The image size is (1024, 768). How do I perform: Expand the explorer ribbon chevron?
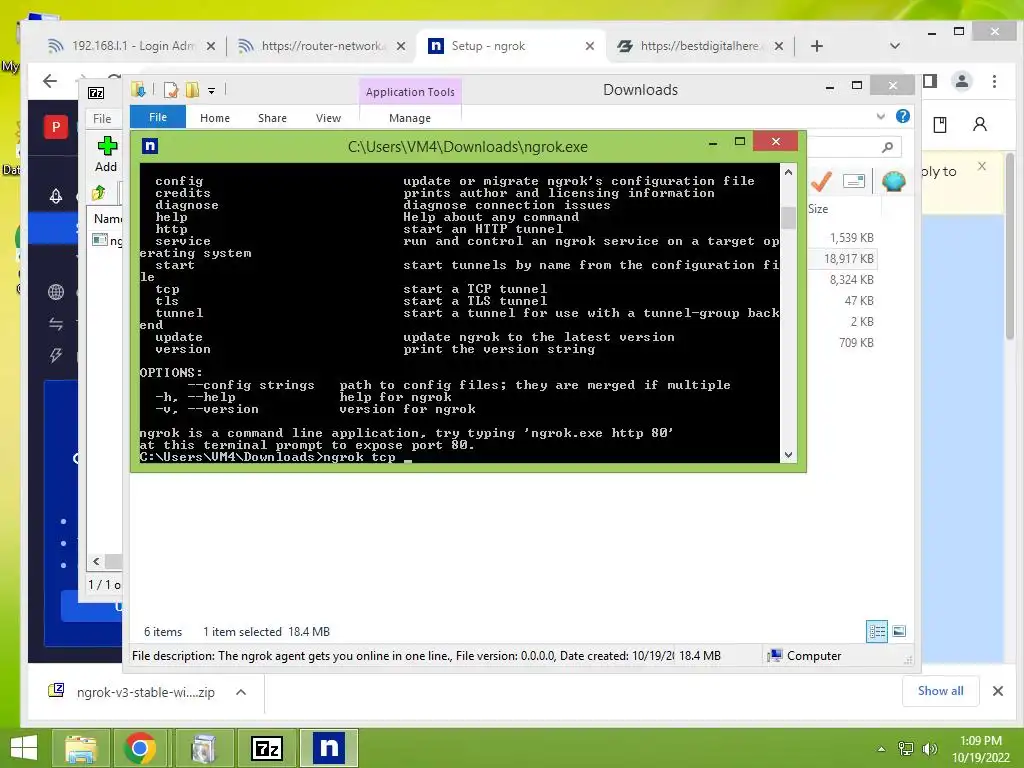coord(880,116)
